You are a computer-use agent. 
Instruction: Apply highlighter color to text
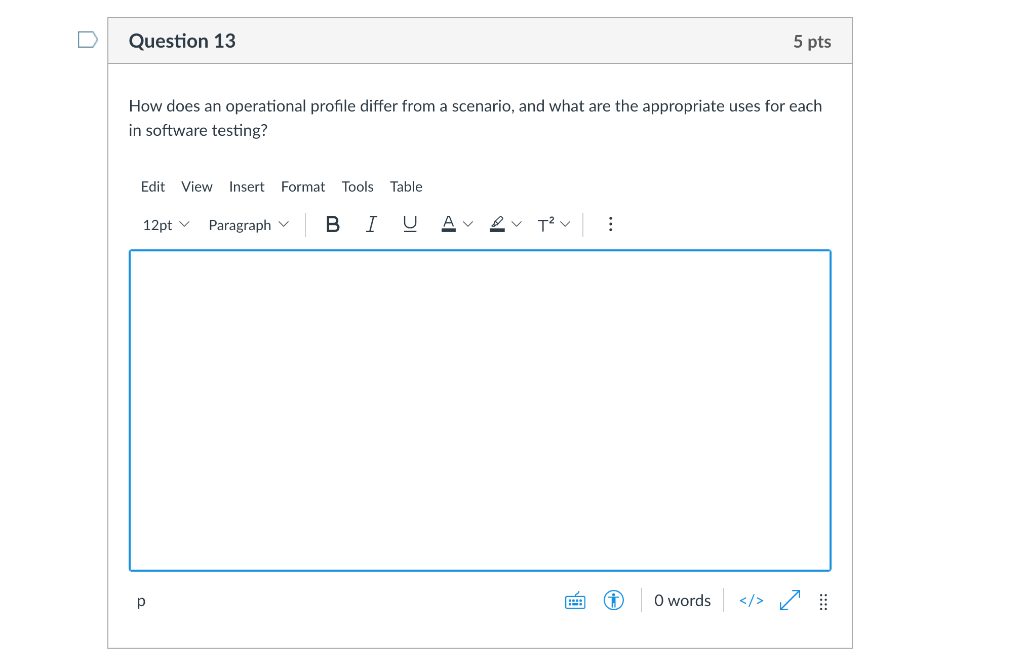coord(496,224)
